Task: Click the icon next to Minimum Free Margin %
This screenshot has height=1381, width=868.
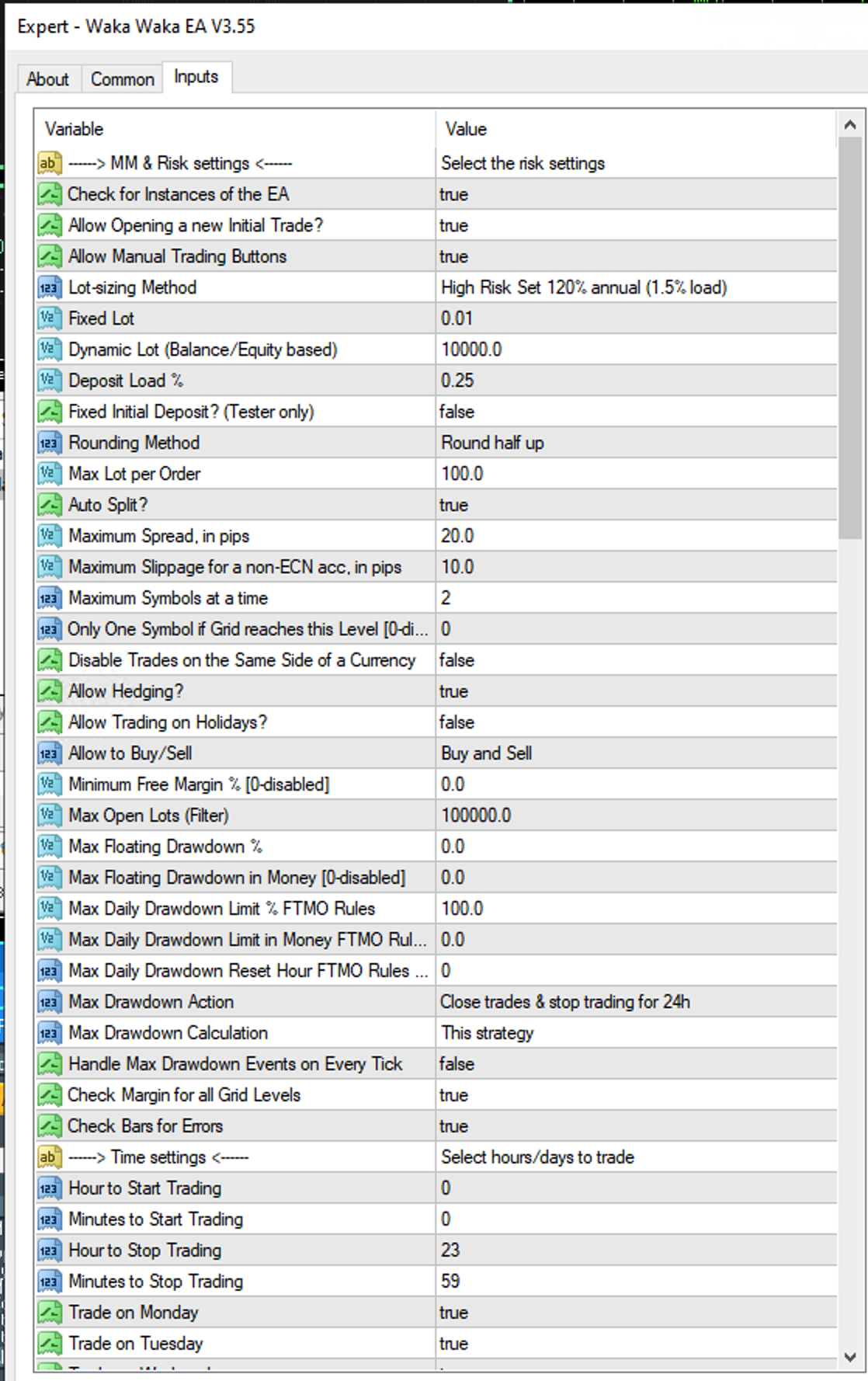Action: tap(49, 784)
